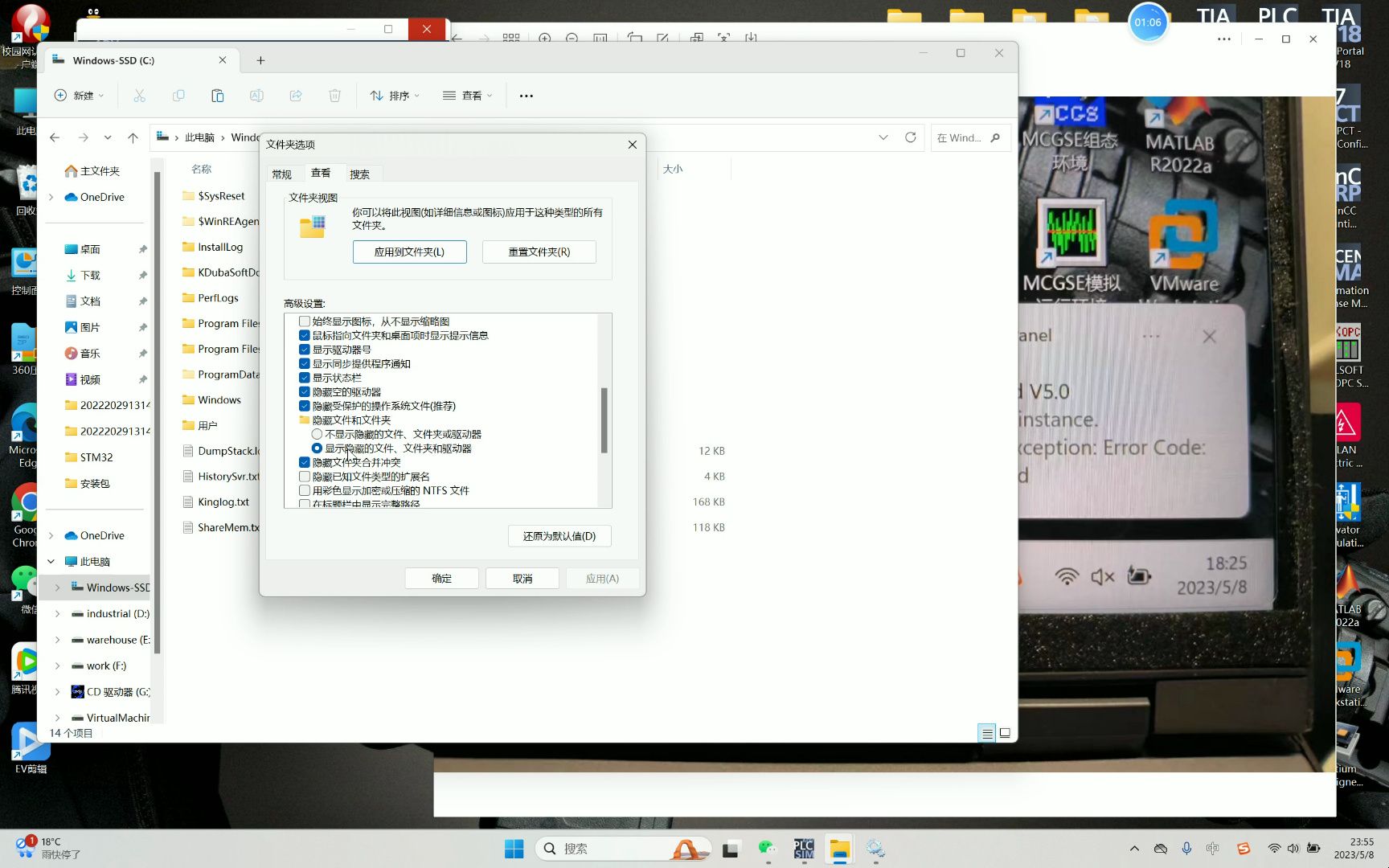Expand warehouse (E:) drive node
This screenshot has height=868, width=1389.
coord(57,640)
